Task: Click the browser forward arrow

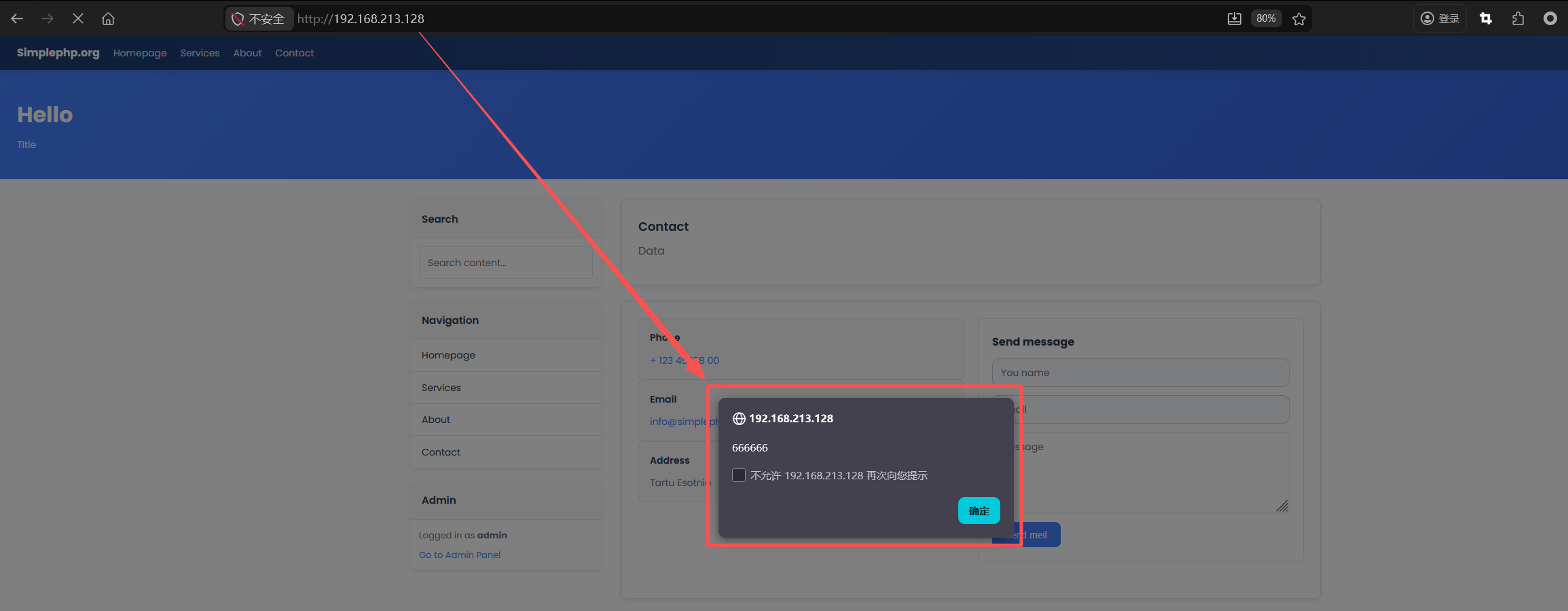Action: click(48, 19)
